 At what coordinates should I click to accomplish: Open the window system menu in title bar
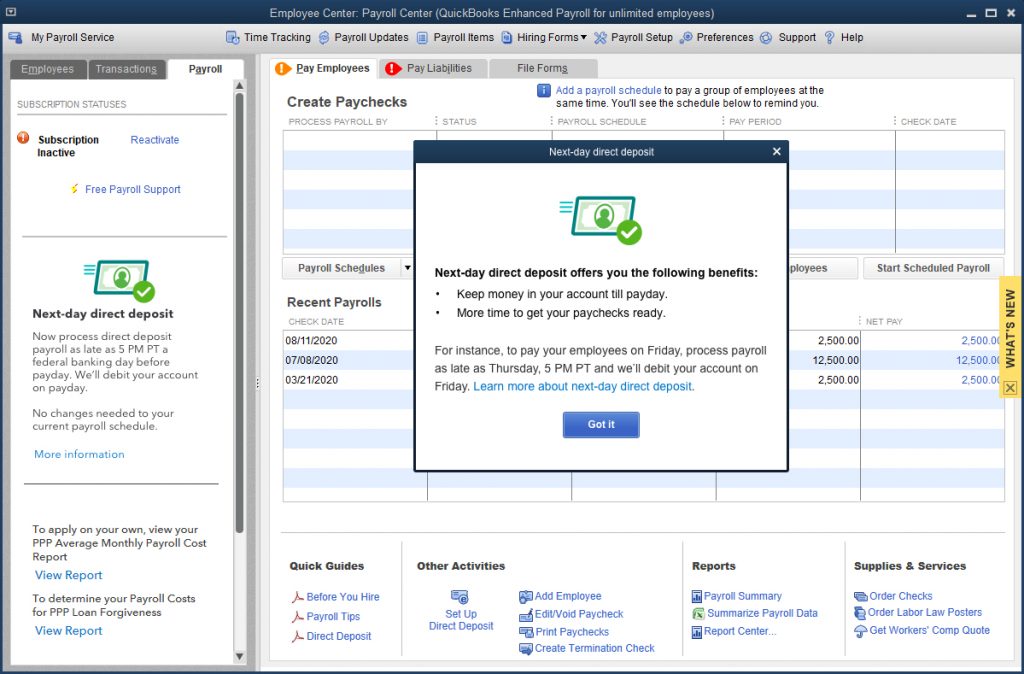11,12
